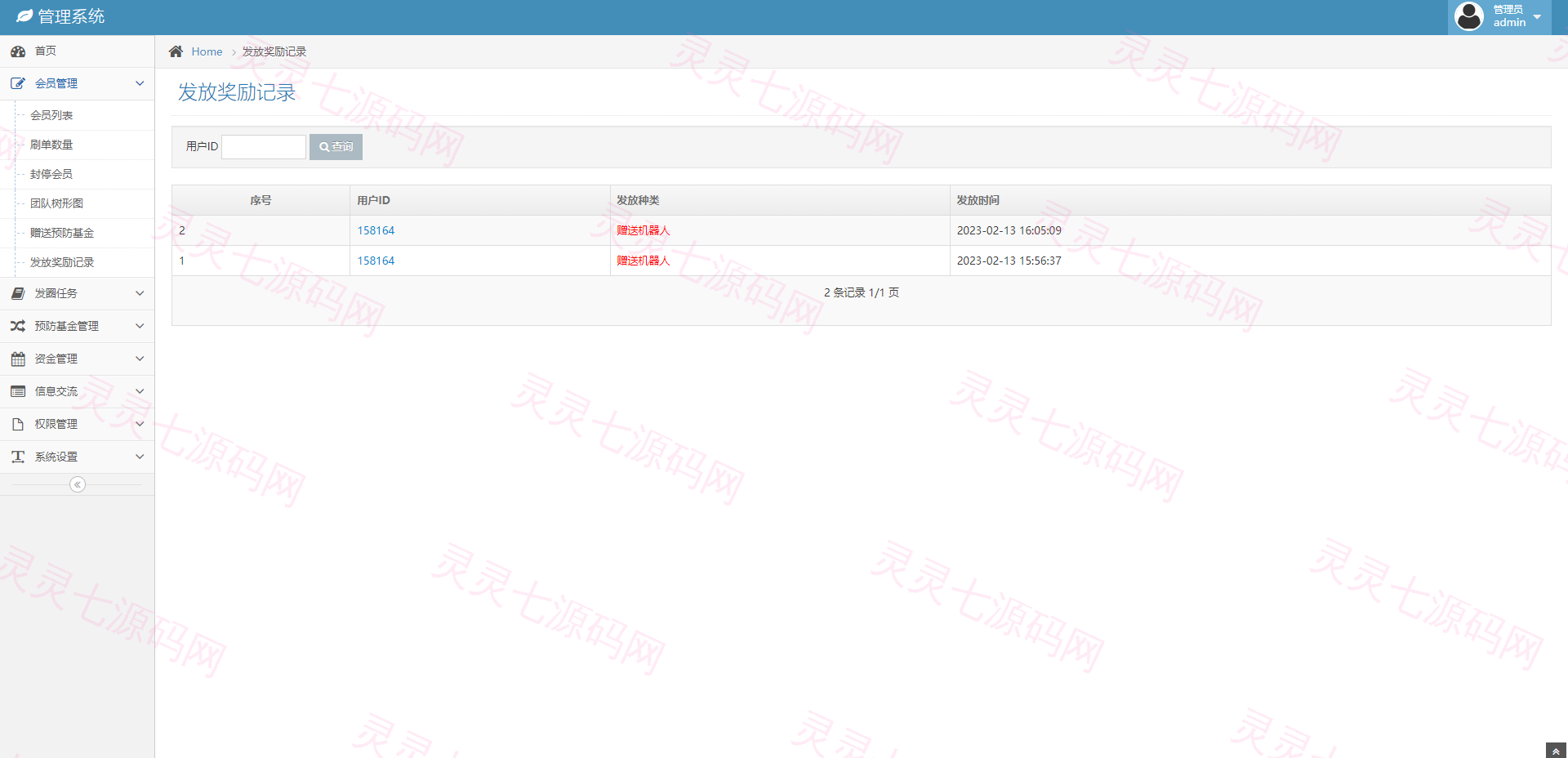This screenshot has width=1568, height=758.
Task: Expand the 权限管理 chevron
Action: pos(140,424)
